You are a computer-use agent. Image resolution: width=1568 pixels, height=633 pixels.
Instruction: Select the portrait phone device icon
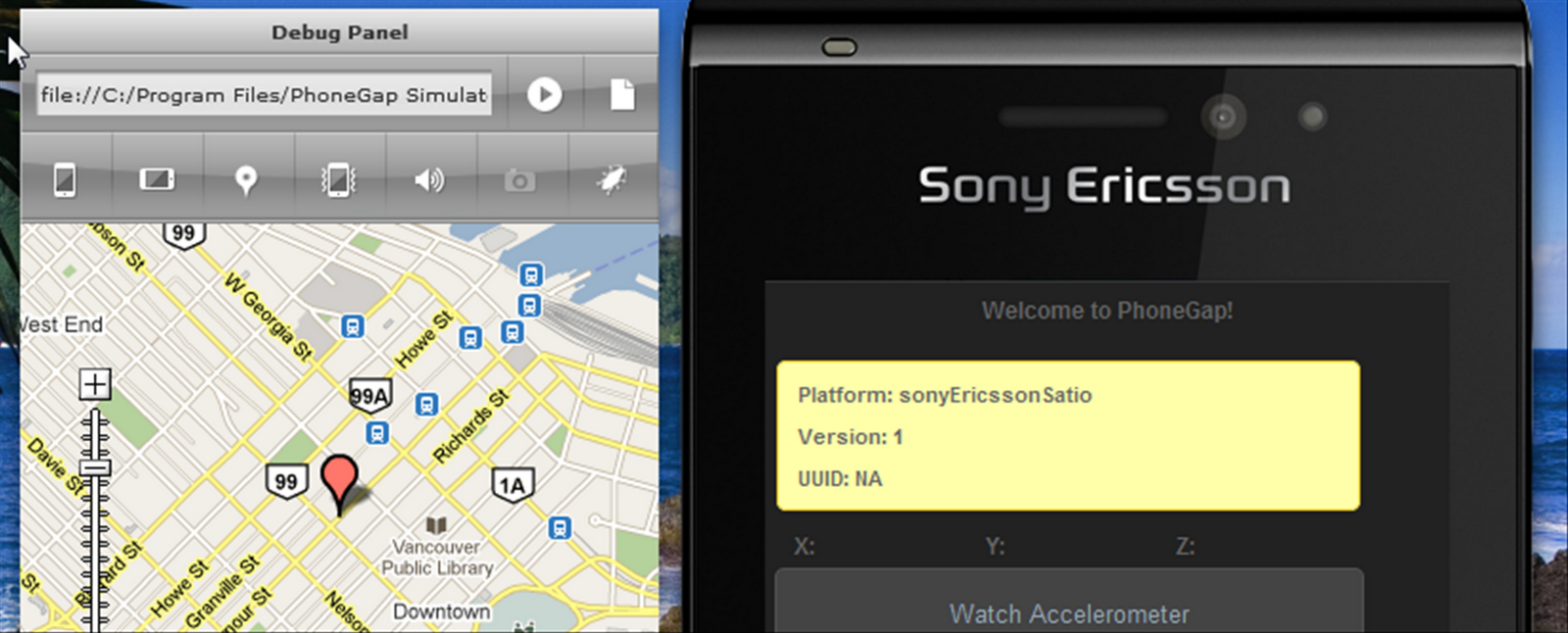point(65,180)
